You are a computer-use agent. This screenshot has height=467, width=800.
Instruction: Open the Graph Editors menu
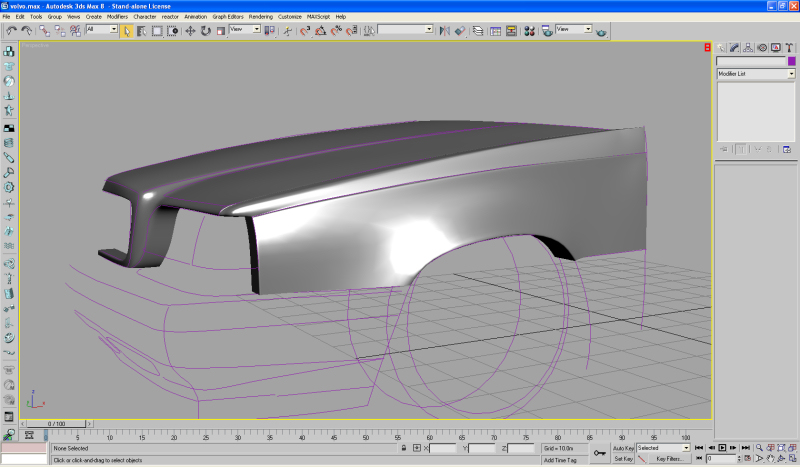point(228,17)
